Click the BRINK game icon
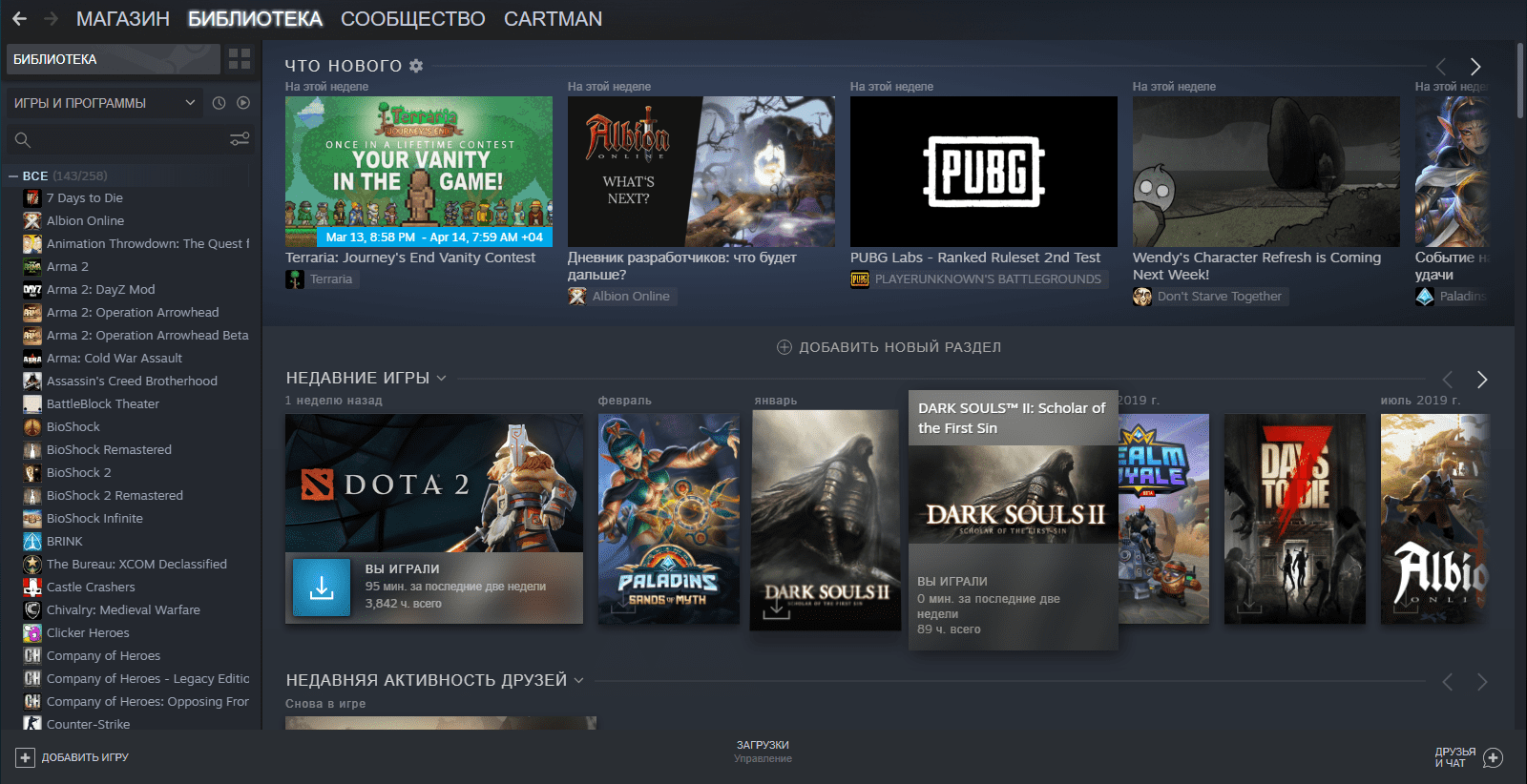This screenshot has height=784, width=1527. (32, 542)
